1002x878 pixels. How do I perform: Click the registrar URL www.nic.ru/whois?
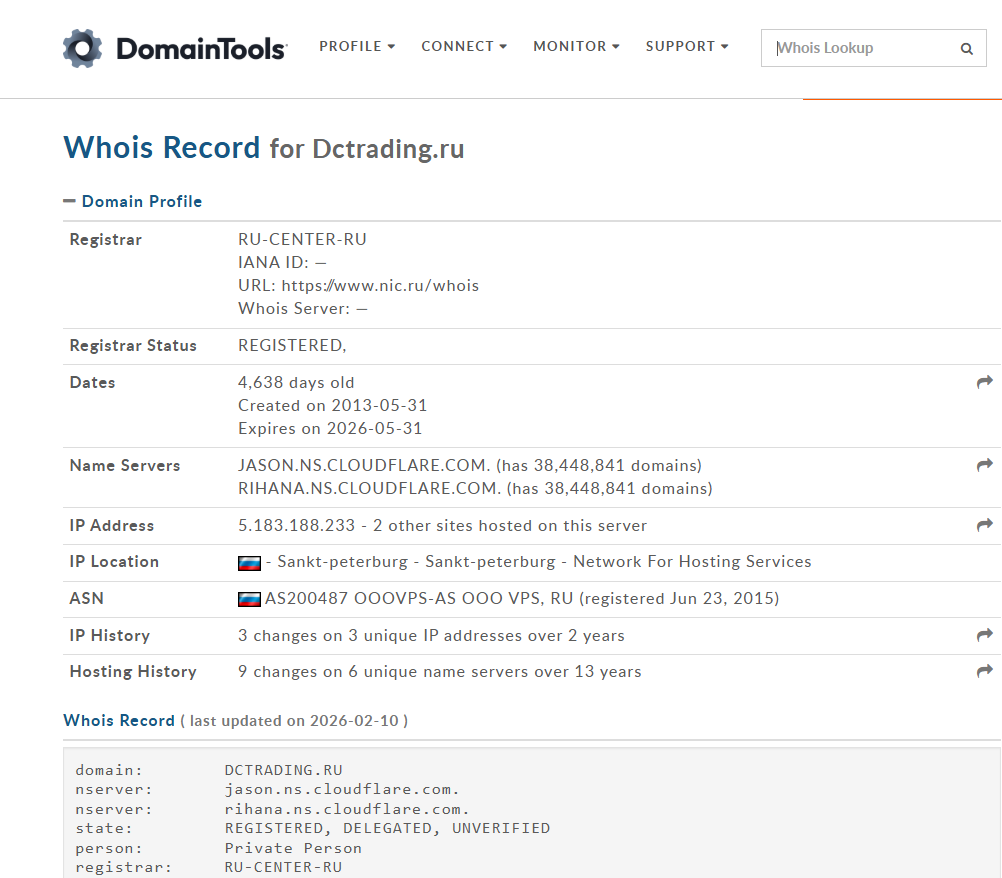point(380,285)
